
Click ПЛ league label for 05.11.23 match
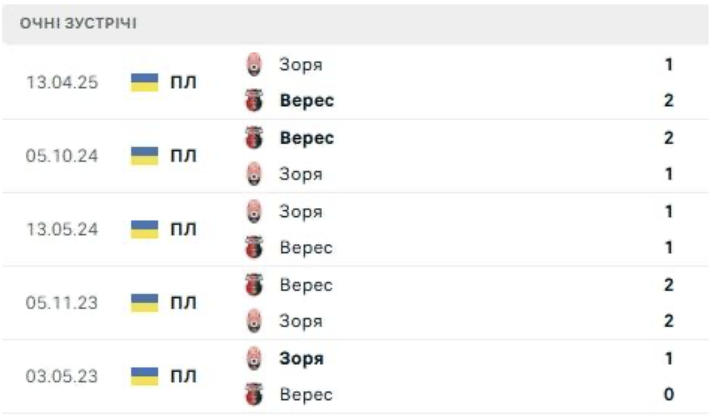click(x=184, y=303)
